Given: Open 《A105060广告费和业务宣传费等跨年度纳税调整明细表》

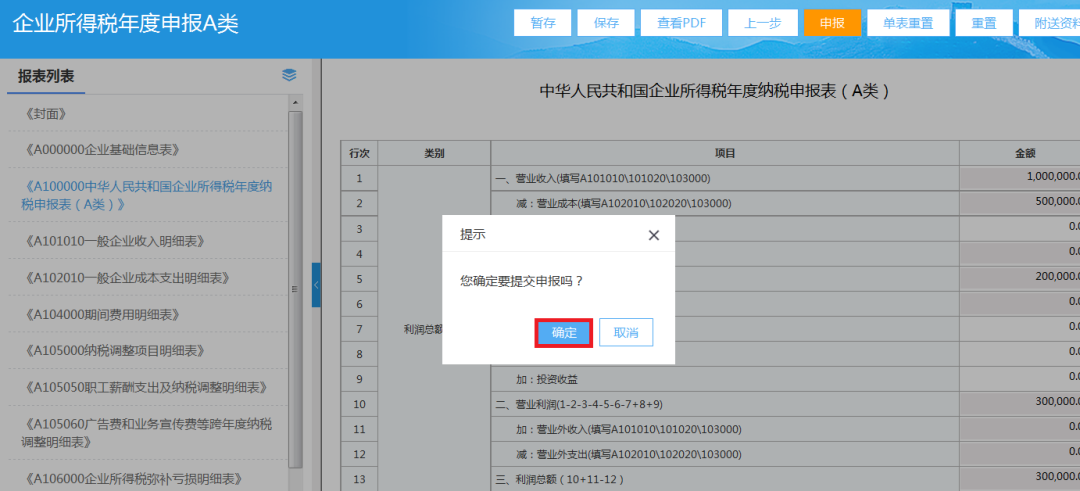Looking at the screenshot, I should tap(147, 432).
